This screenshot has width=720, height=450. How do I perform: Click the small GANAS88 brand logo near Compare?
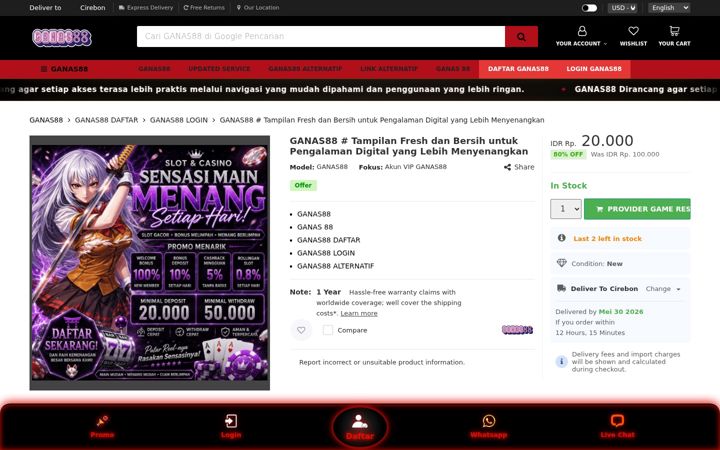pyautogui.click(x=517, y=330)
